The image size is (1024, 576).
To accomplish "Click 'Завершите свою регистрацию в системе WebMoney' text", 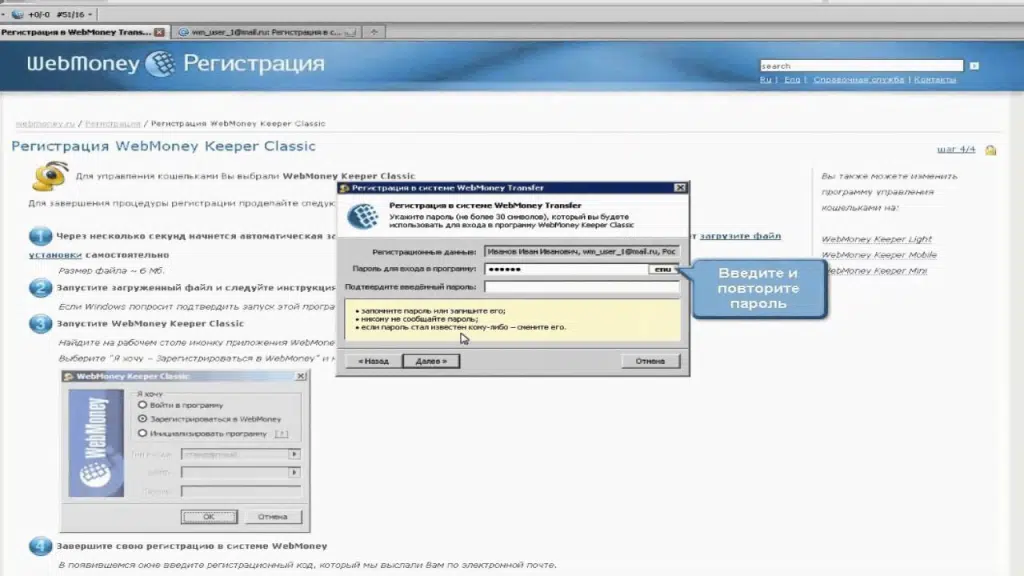I will coord(191,546).
